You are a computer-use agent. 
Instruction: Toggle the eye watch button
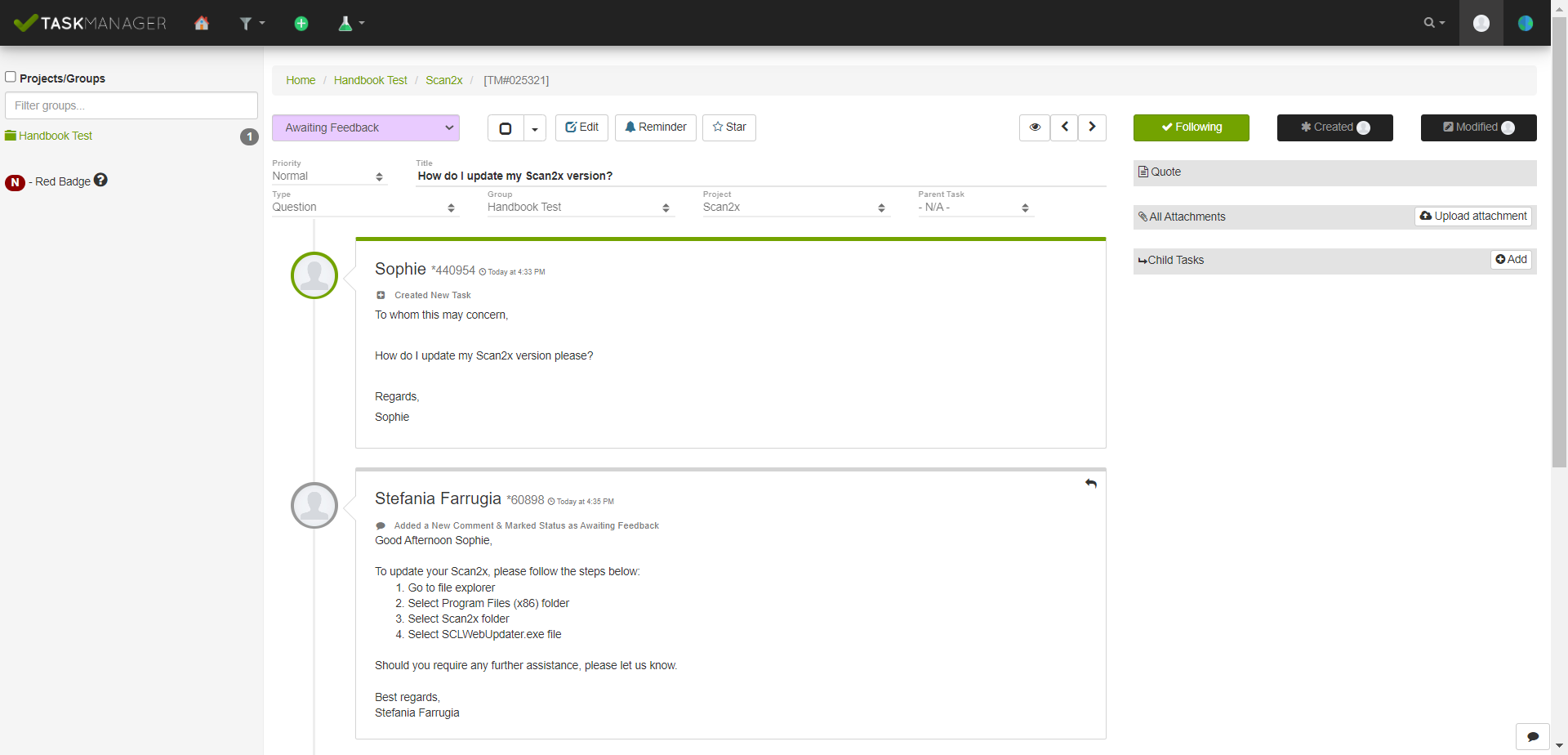tap(1034, 127)
